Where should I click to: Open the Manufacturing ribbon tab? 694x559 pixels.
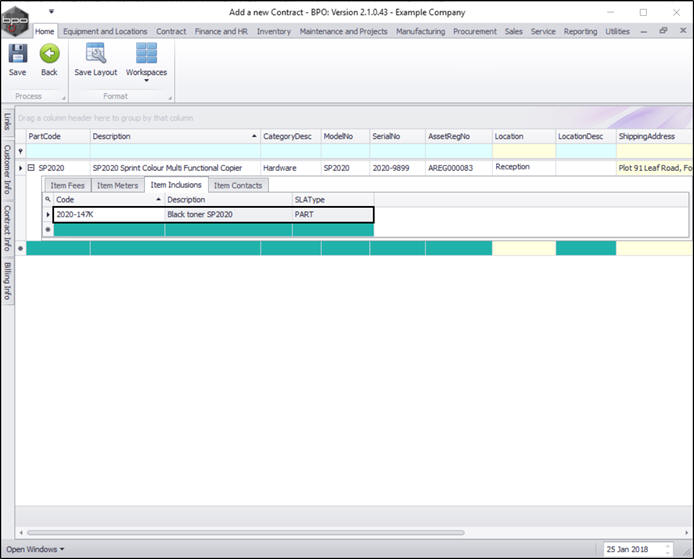(x=420, y=31)
